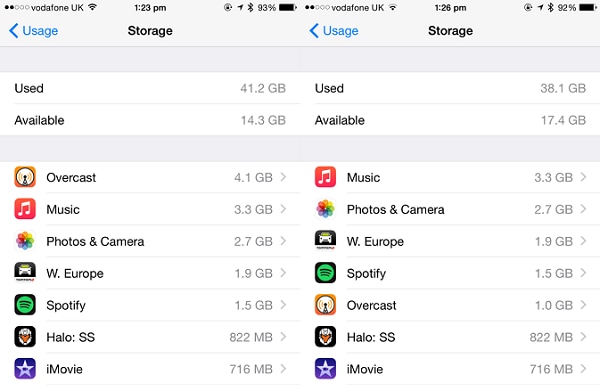Go back to Usage from the right Storage screen
The image size is (600, 385).
pyautogui.click(x=334, y=31)
